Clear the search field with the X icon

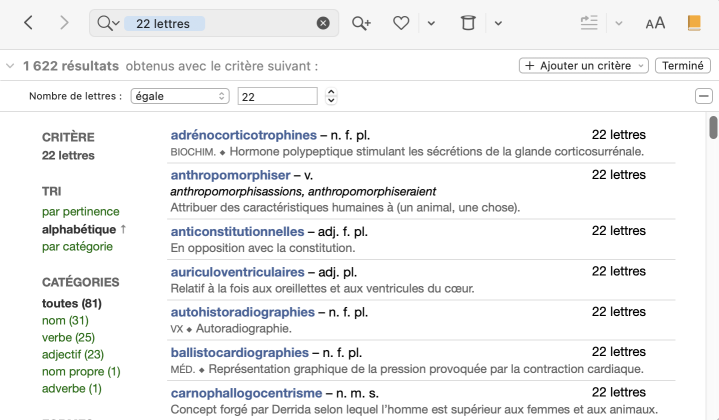[x=323, y=23]
